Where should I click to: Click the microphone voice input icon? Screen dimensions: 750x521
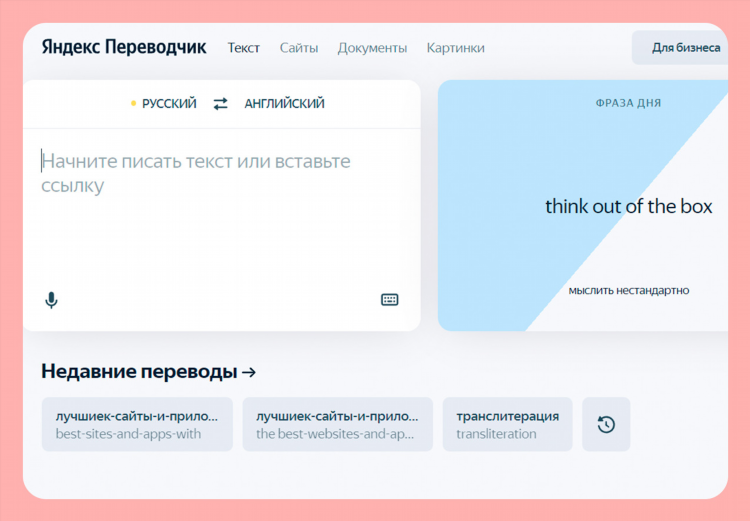[x=51, y=300]
